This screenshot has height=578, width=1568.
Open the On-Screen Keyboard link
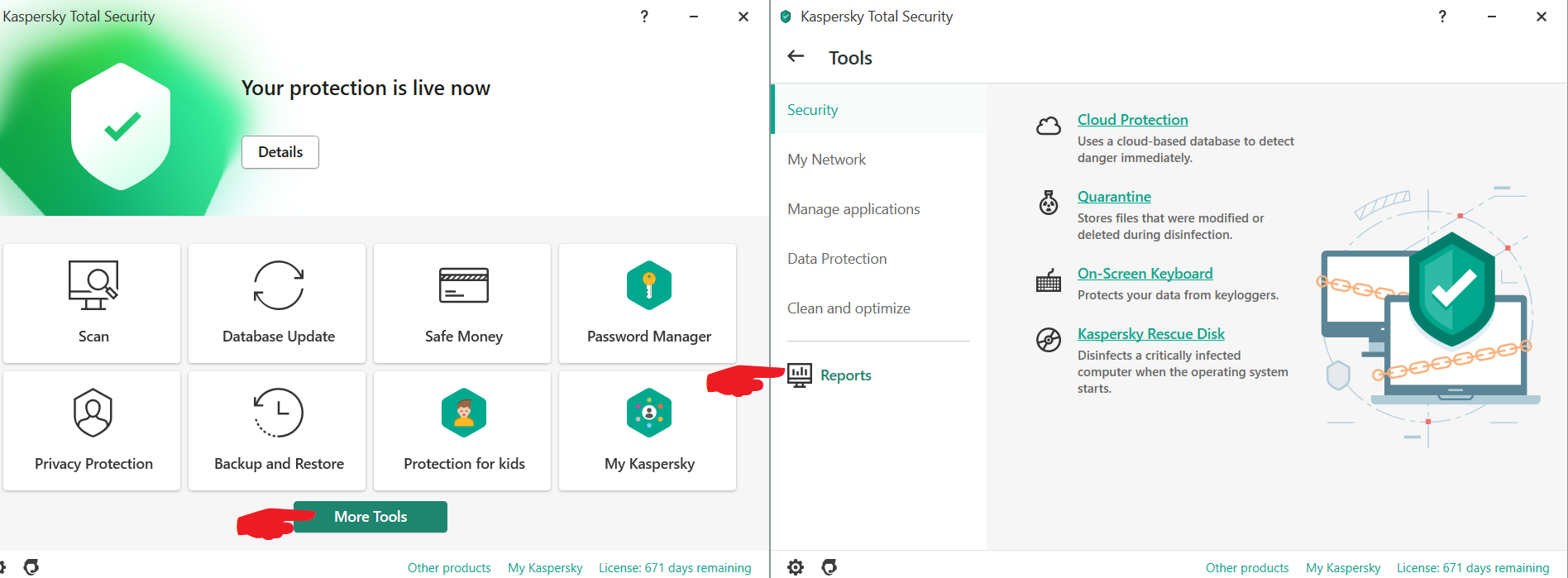pyautogui.click(x=1145, y=274)
